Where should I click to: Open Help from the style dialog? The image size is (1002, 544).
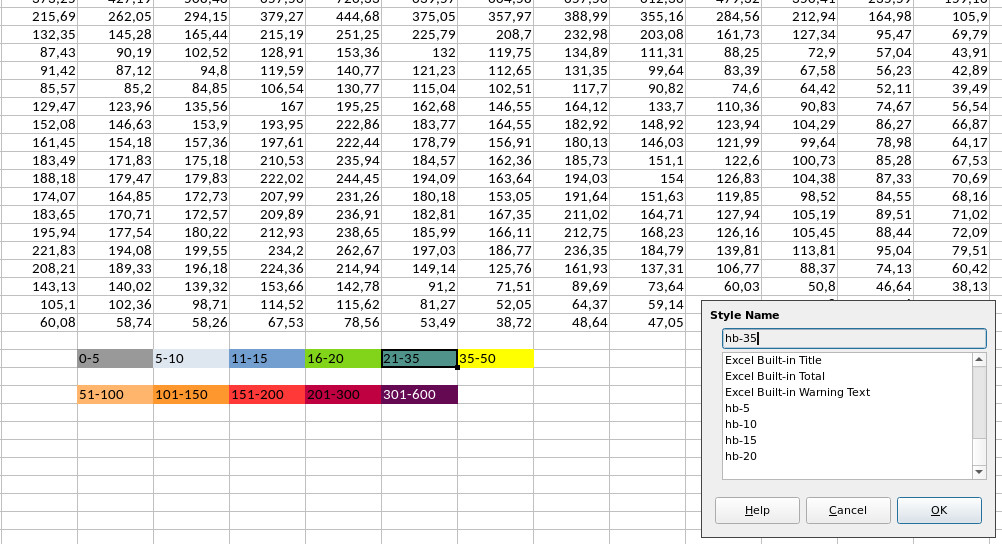click(757, 510)
